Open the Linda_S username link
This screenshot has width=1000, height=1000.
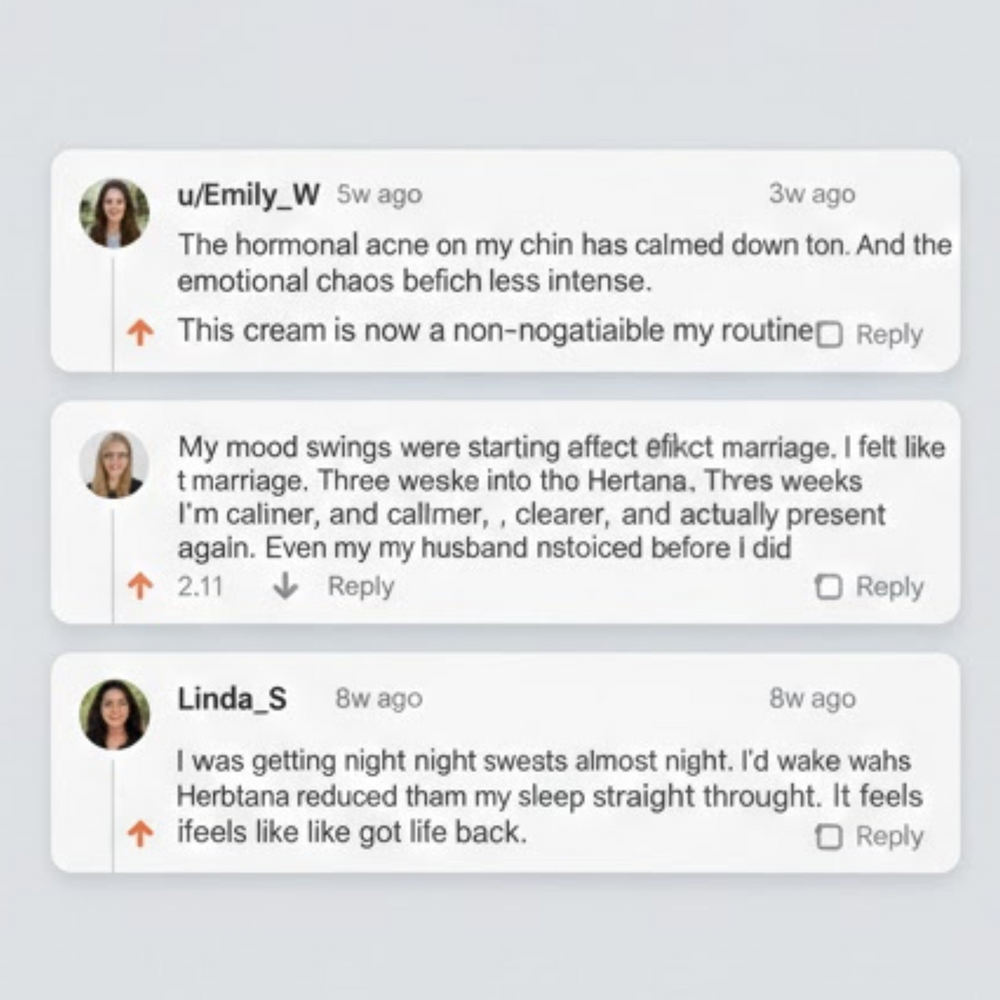coord(232,699)
